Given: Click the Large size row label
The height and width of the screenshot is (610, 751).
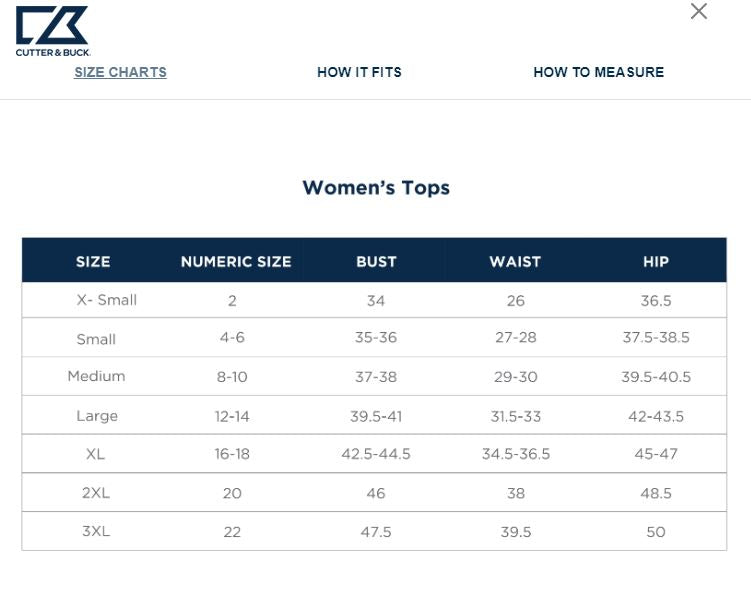Looking at the screenshot, I should click(97, 416).
